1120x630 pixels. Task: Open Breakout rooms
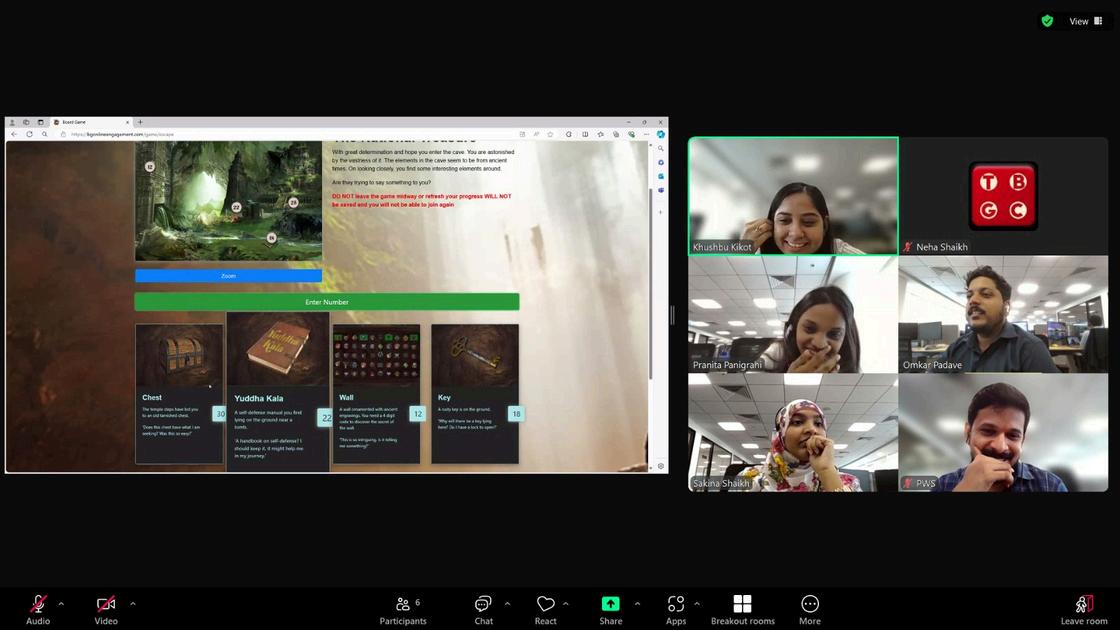[x=743, y=610]
